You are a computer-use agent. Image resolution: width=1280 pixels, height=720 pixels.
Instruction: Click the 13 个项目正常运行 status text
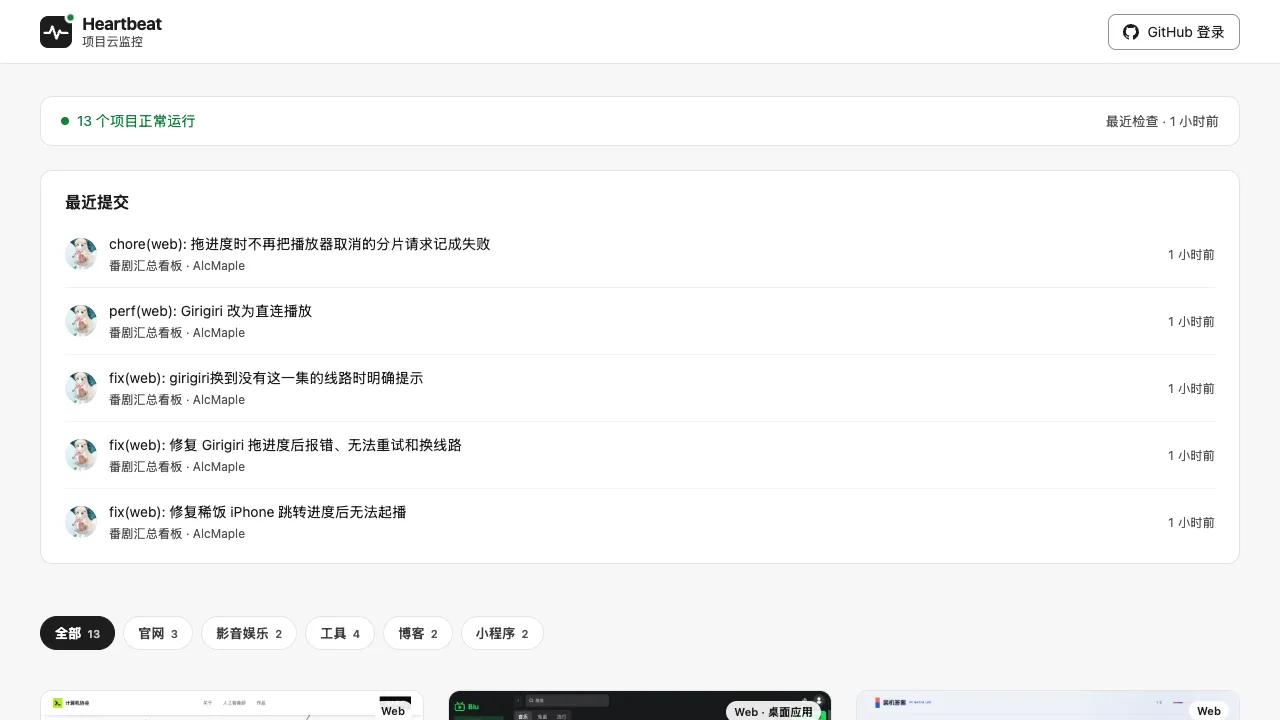pos(136,121)
